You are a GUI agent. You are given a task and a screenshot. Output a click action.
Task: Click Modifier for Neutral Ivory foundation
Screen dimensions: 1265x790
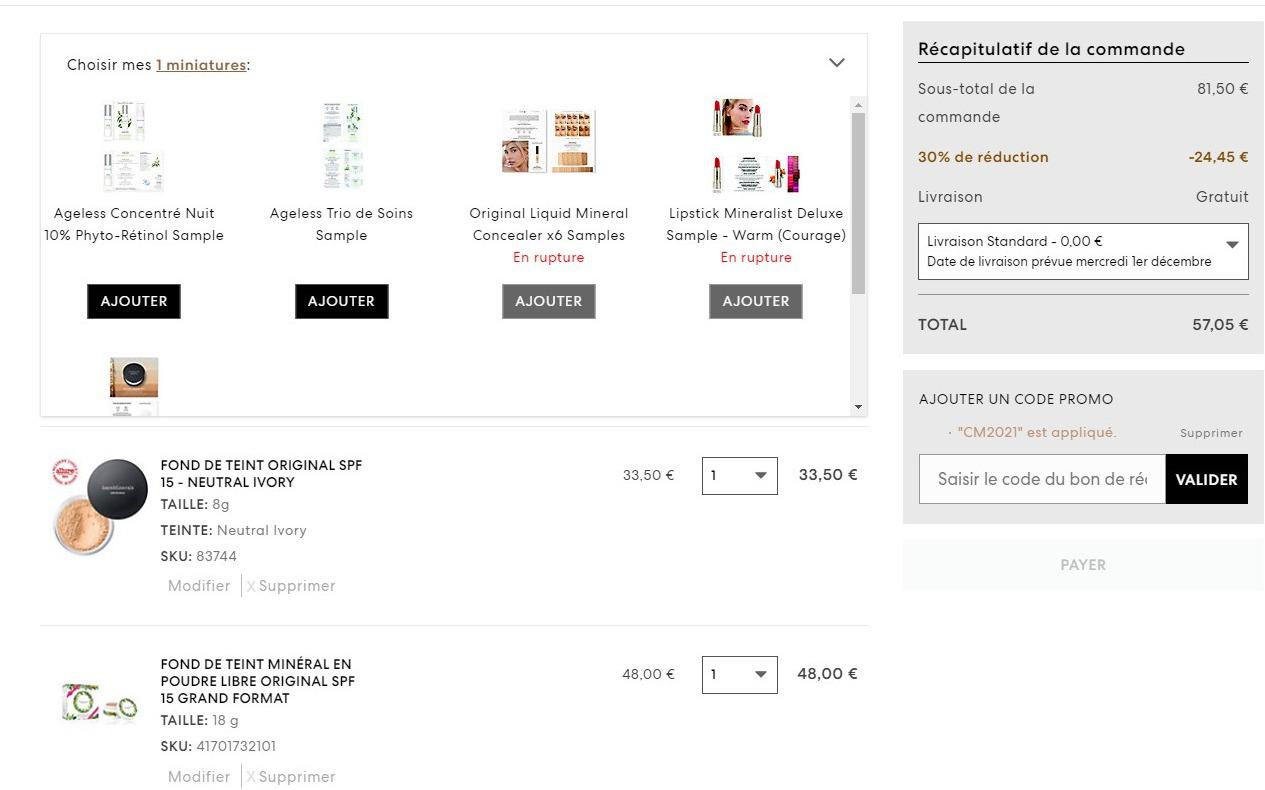pos(199,586)
